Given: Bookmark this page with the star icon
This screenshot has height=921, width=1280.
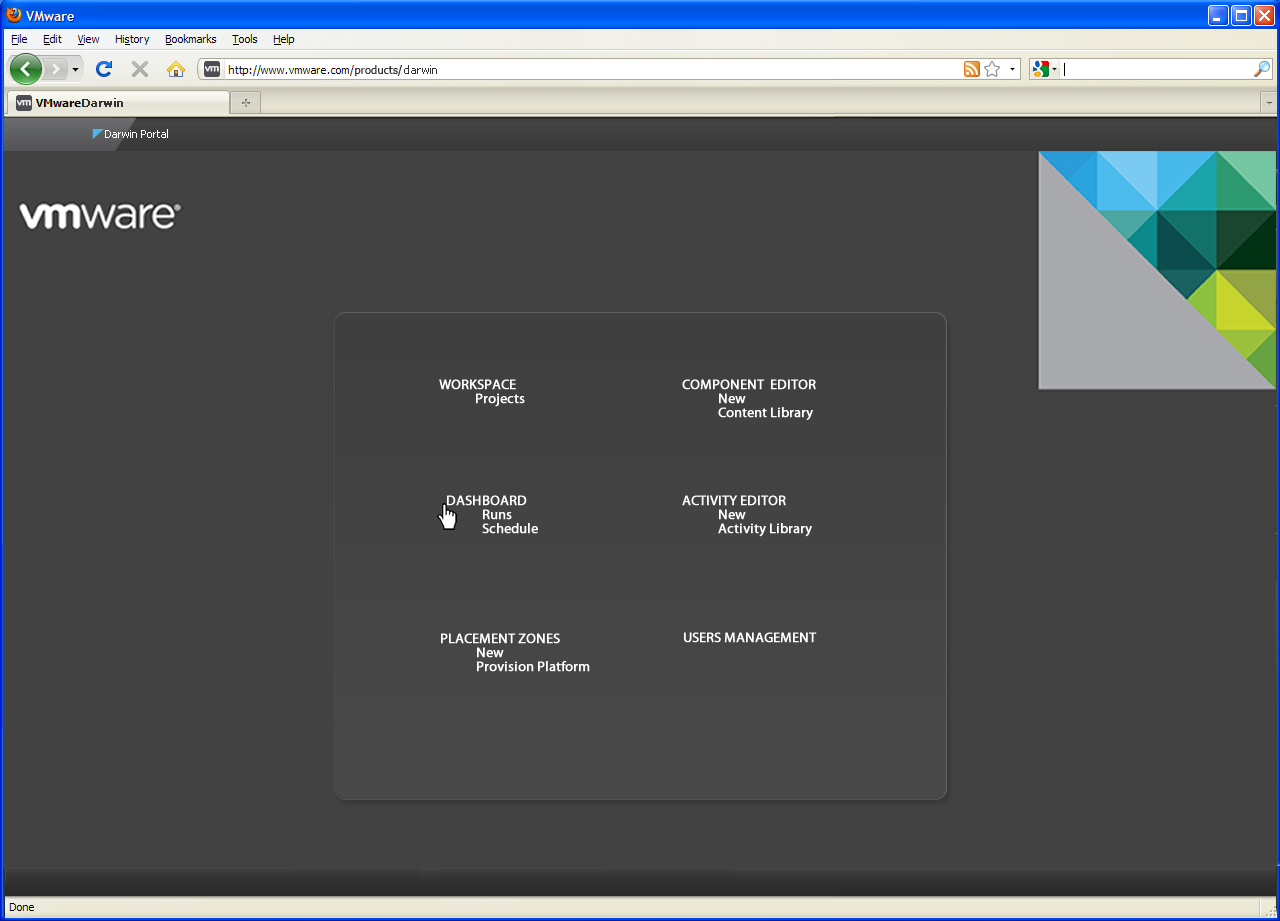Looking at the screenshot, I should coord(992,69).
